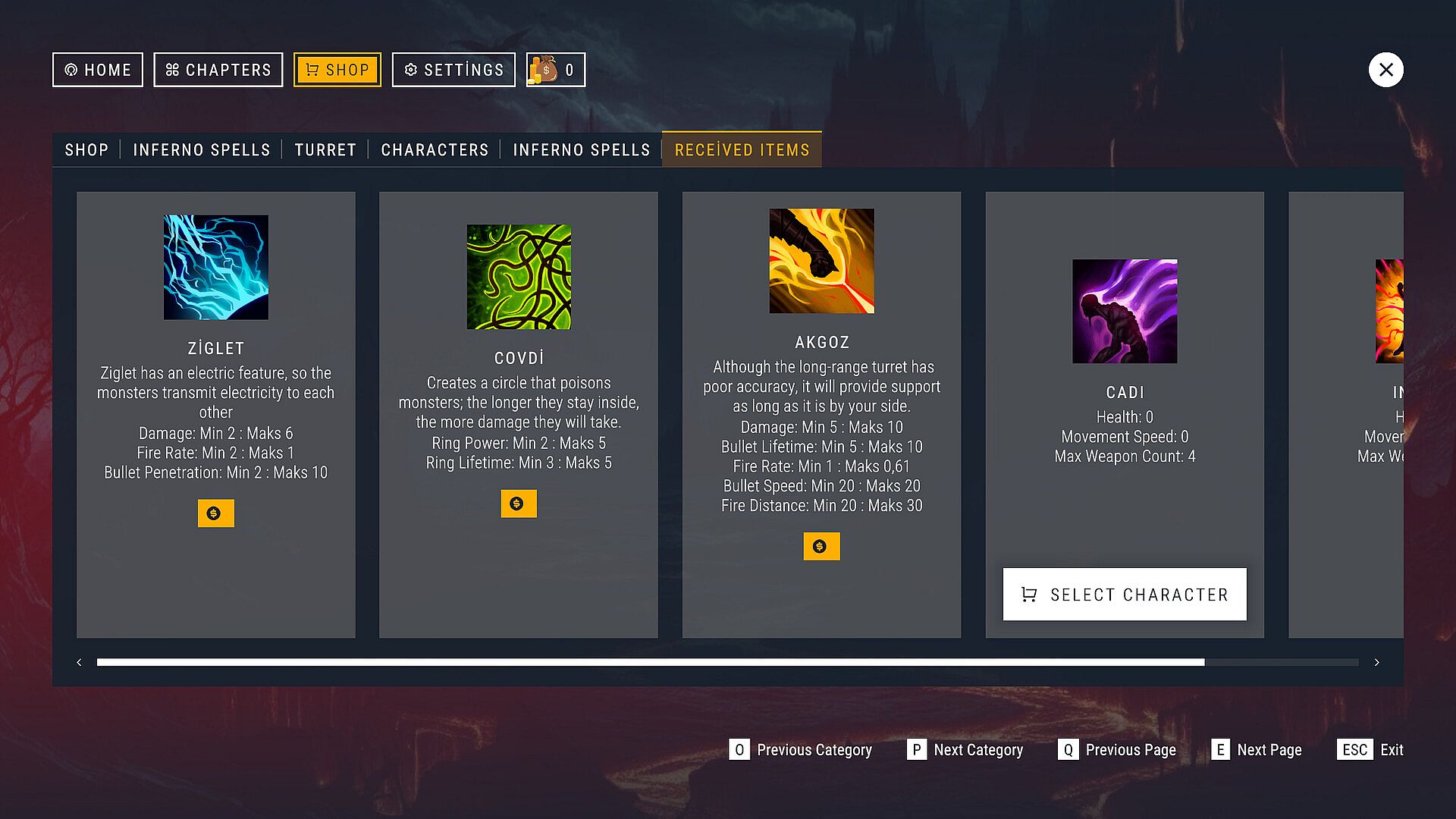Click the Covdi green poison icon
The image size is (1456, 819).
tap(519, 277)
